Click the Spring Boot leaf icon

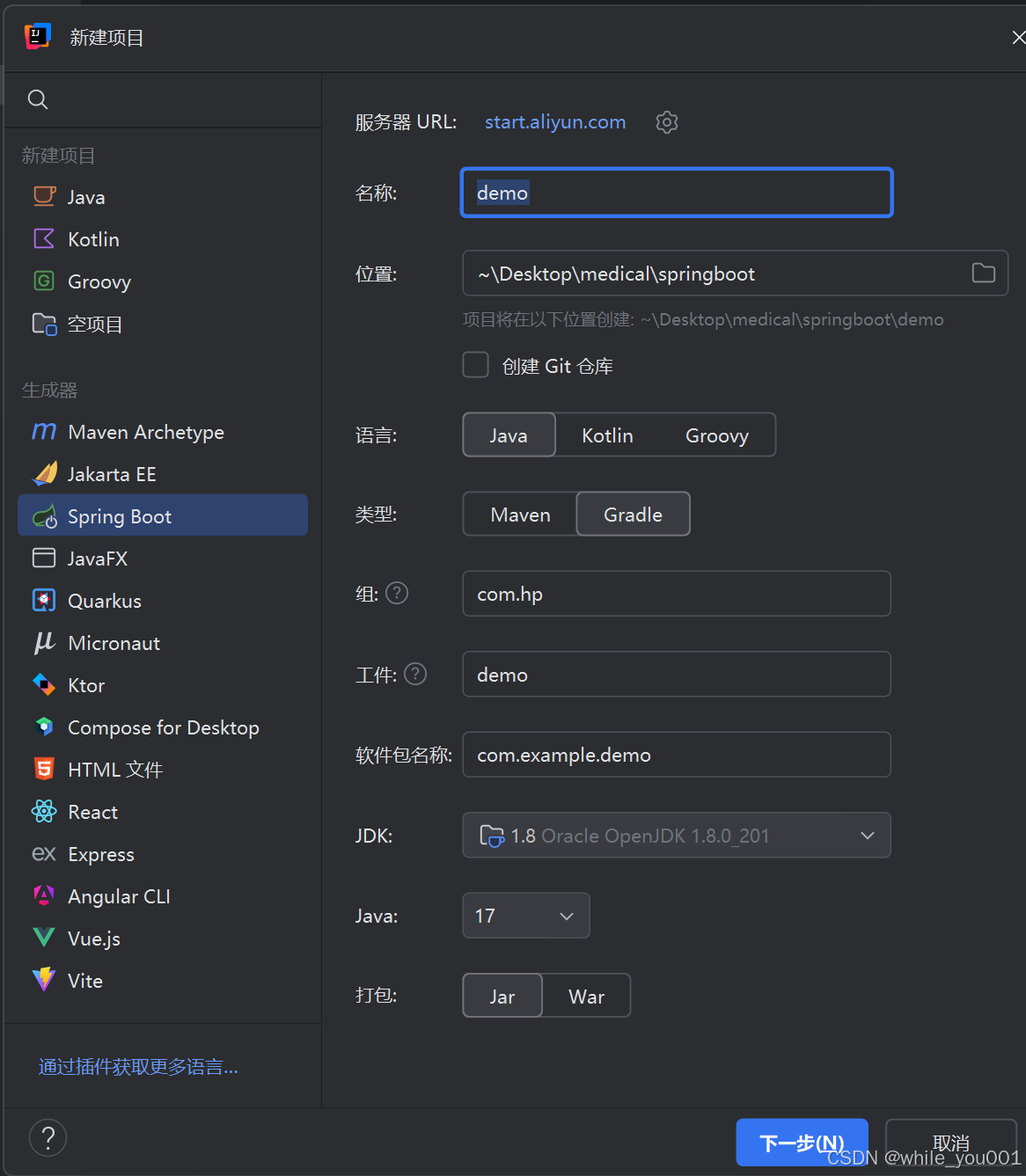coord(44,516)
